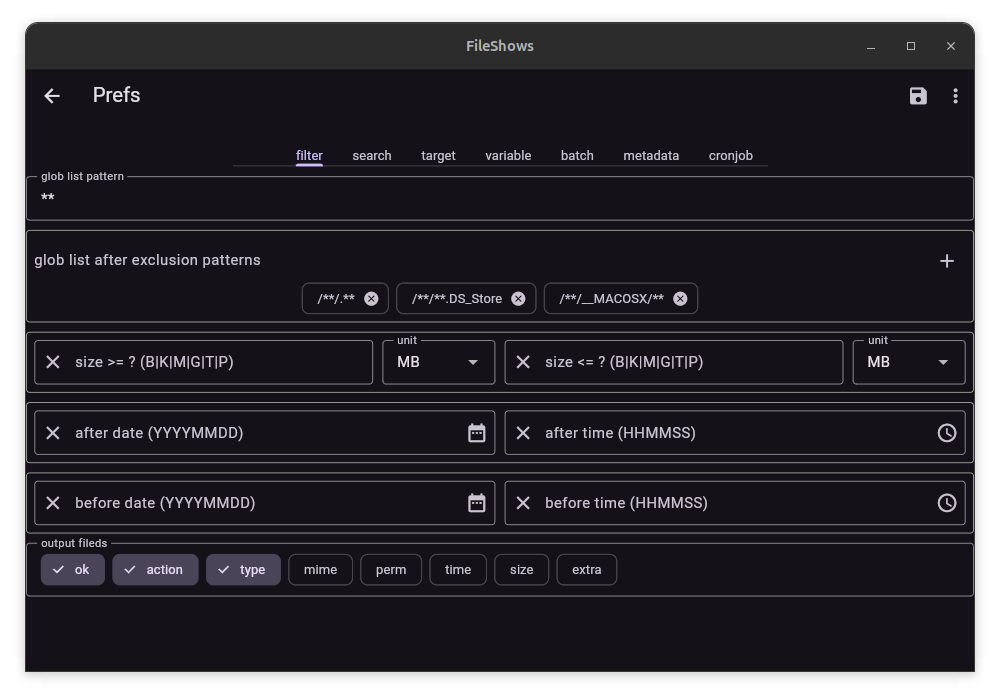
Task: Click the glob list pattern input field
Action: (x=500, y=199)
